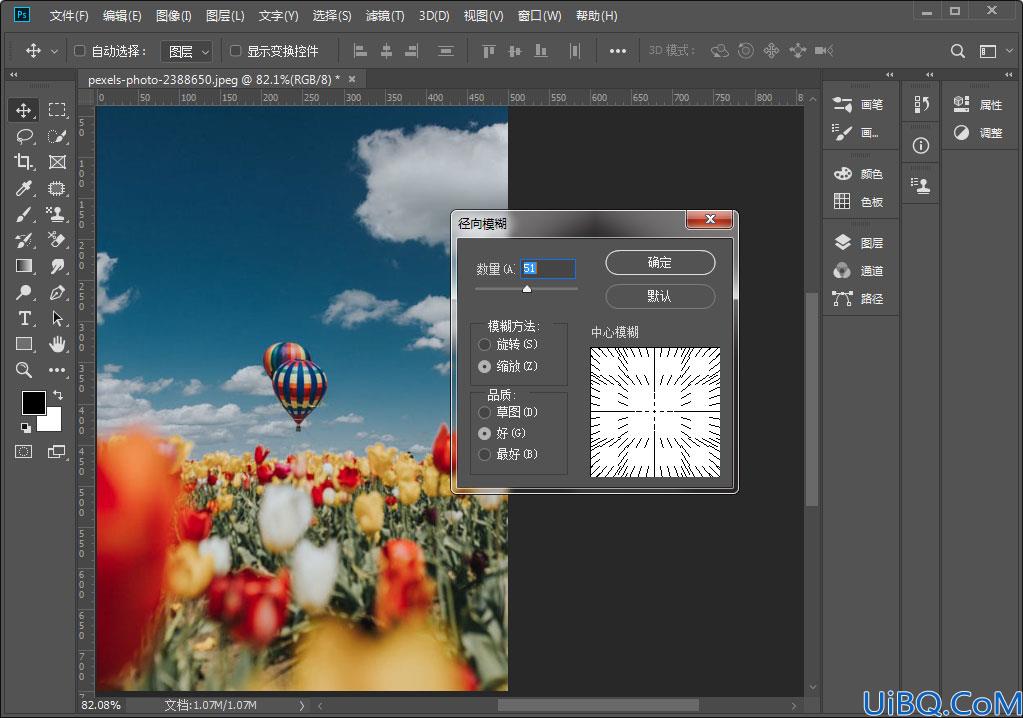Select the Brush tool
The height and width of the screenshot is (718, 1023).
coord(23,214)
